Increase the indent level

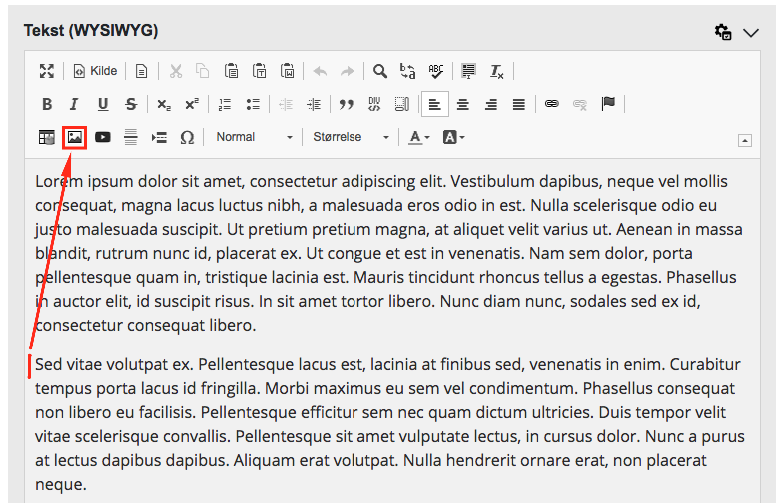coord(314,104)
